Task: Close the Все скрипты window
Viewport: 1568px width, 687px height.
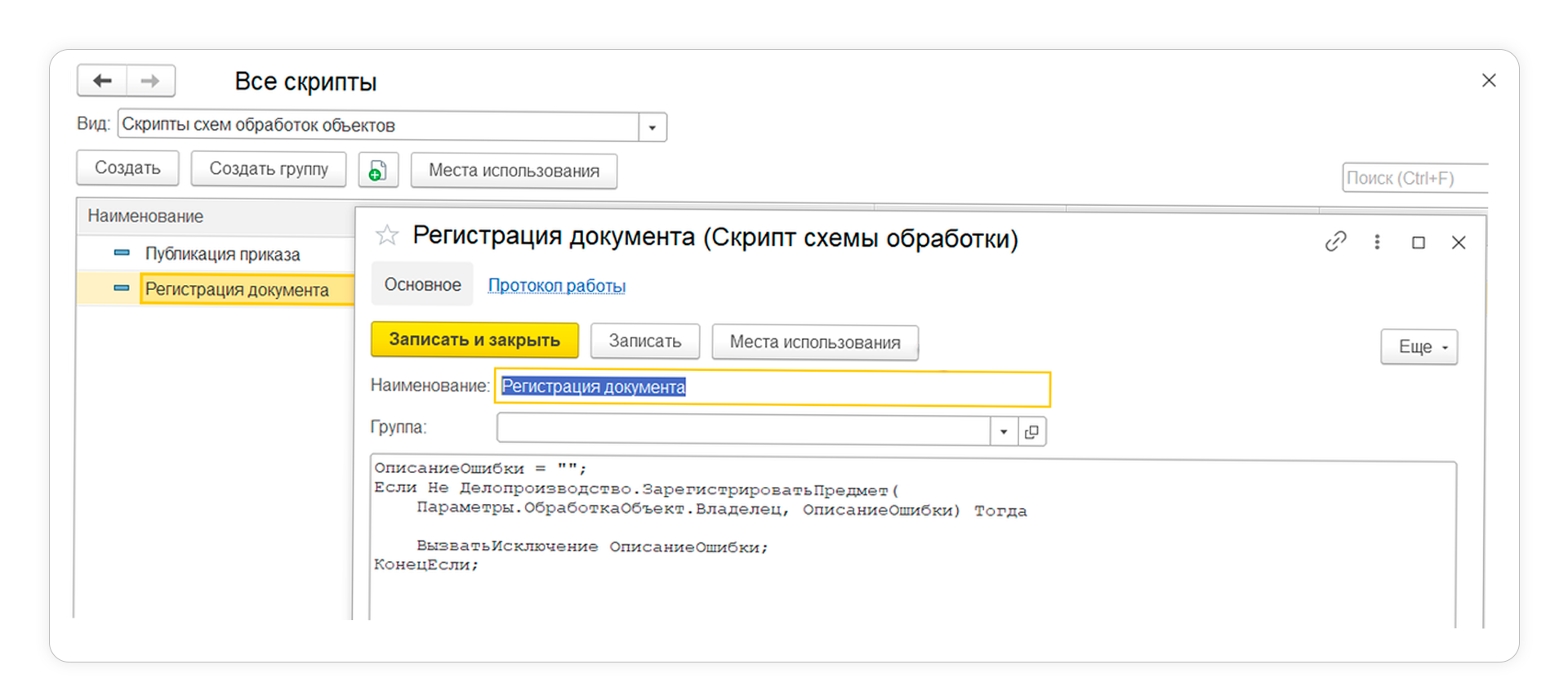Action: coord(1489,80)
